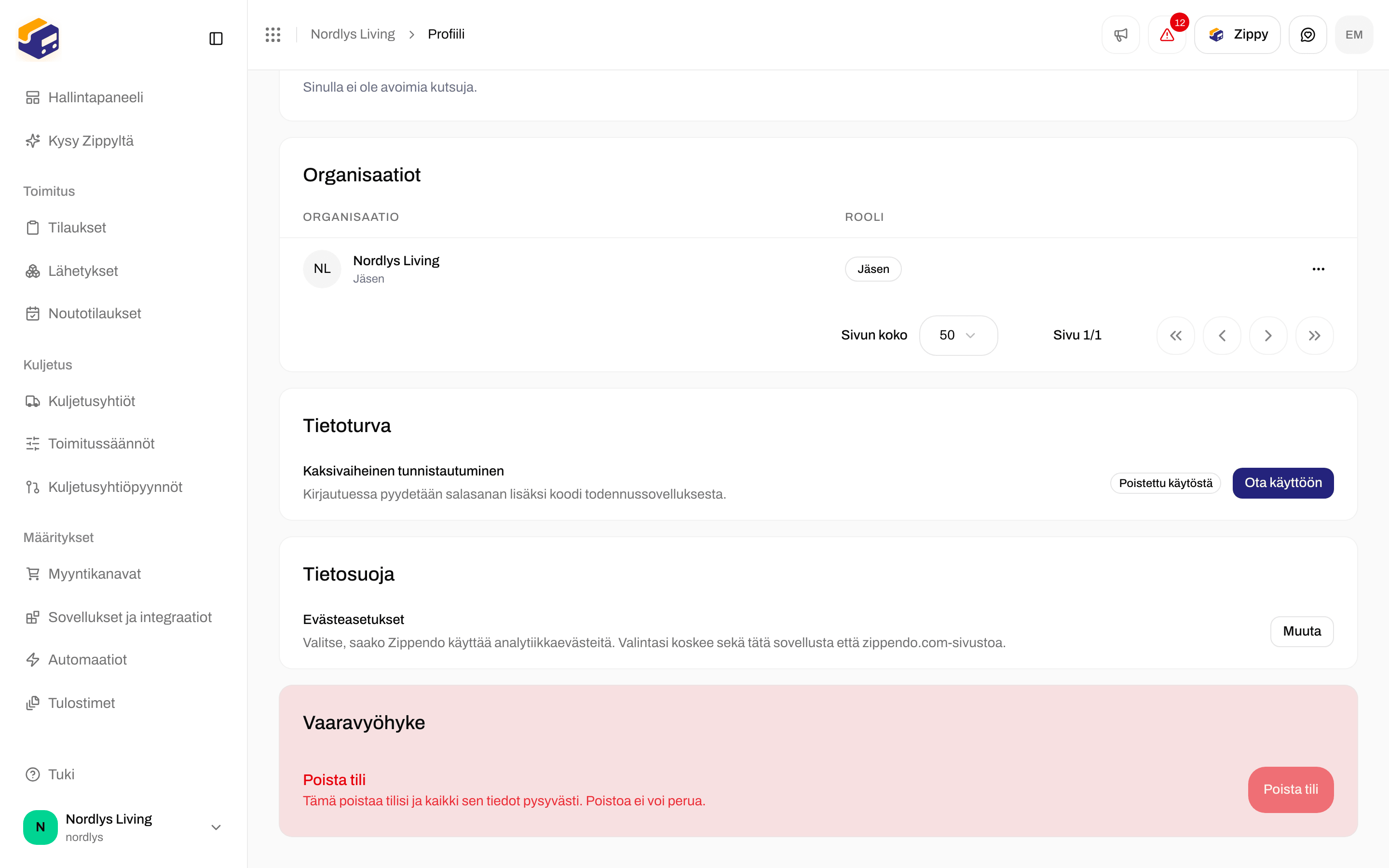This screenshot has height=868, width=1389.
Task: Click the pull-request icon beside Kuljetusyhtiöpyynnöt
Action: [x=33, y=487]
